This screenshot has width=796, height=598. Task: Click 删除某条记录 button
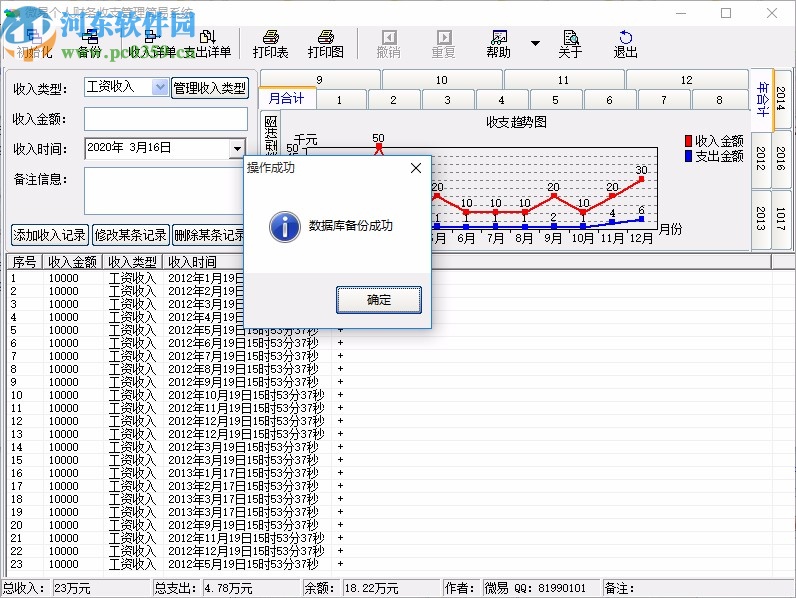(x=209, y=235)
